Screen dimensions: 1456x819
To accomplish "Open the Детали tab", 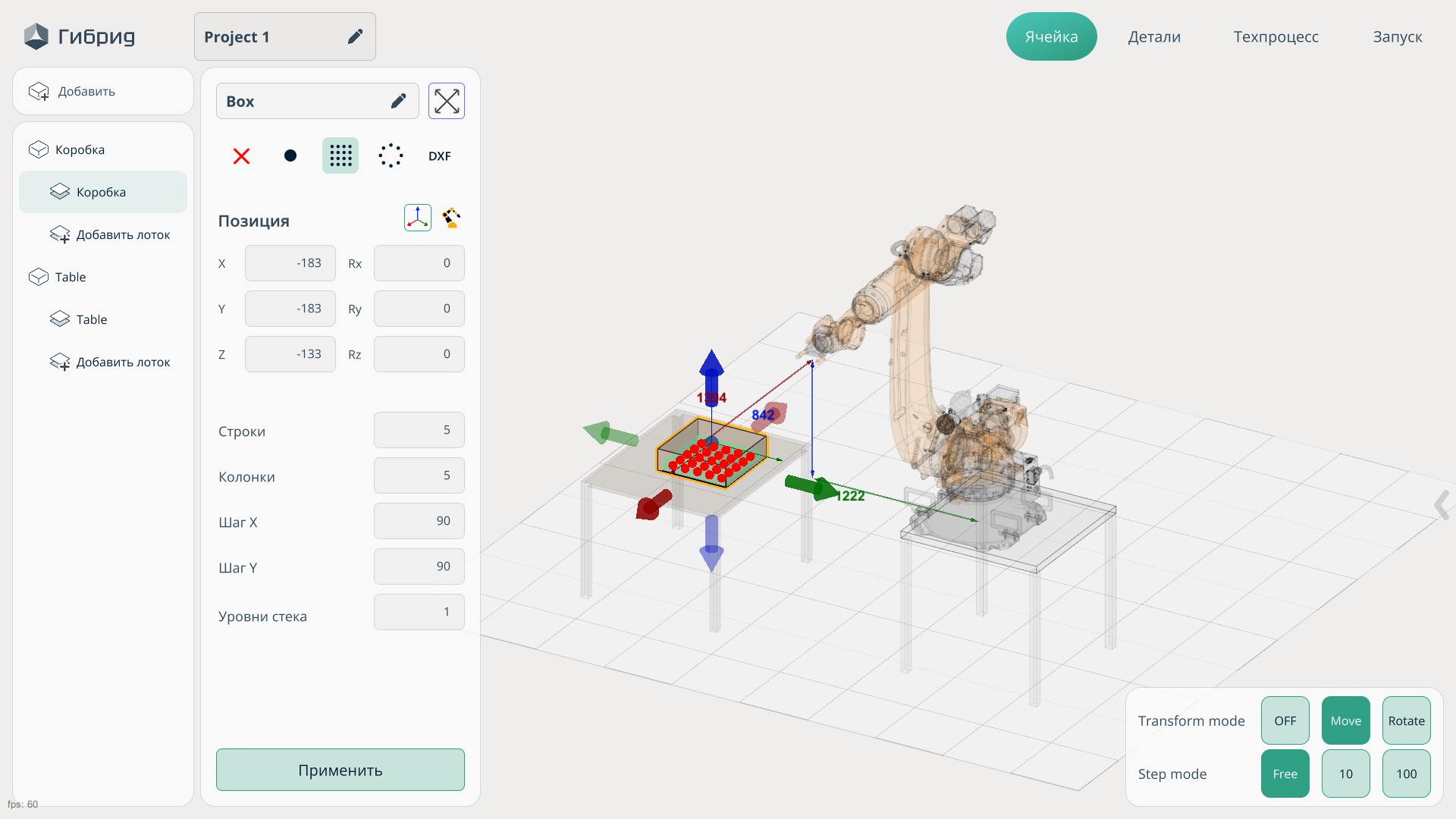I will click(x=1153, y=36).
